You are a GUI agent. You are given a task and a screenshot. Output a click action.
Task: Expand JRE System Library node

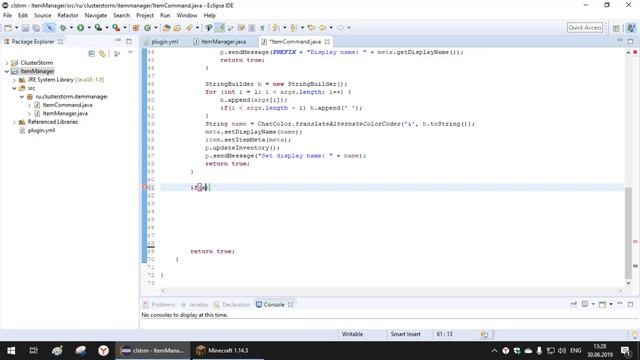click(x=14, y=80)
